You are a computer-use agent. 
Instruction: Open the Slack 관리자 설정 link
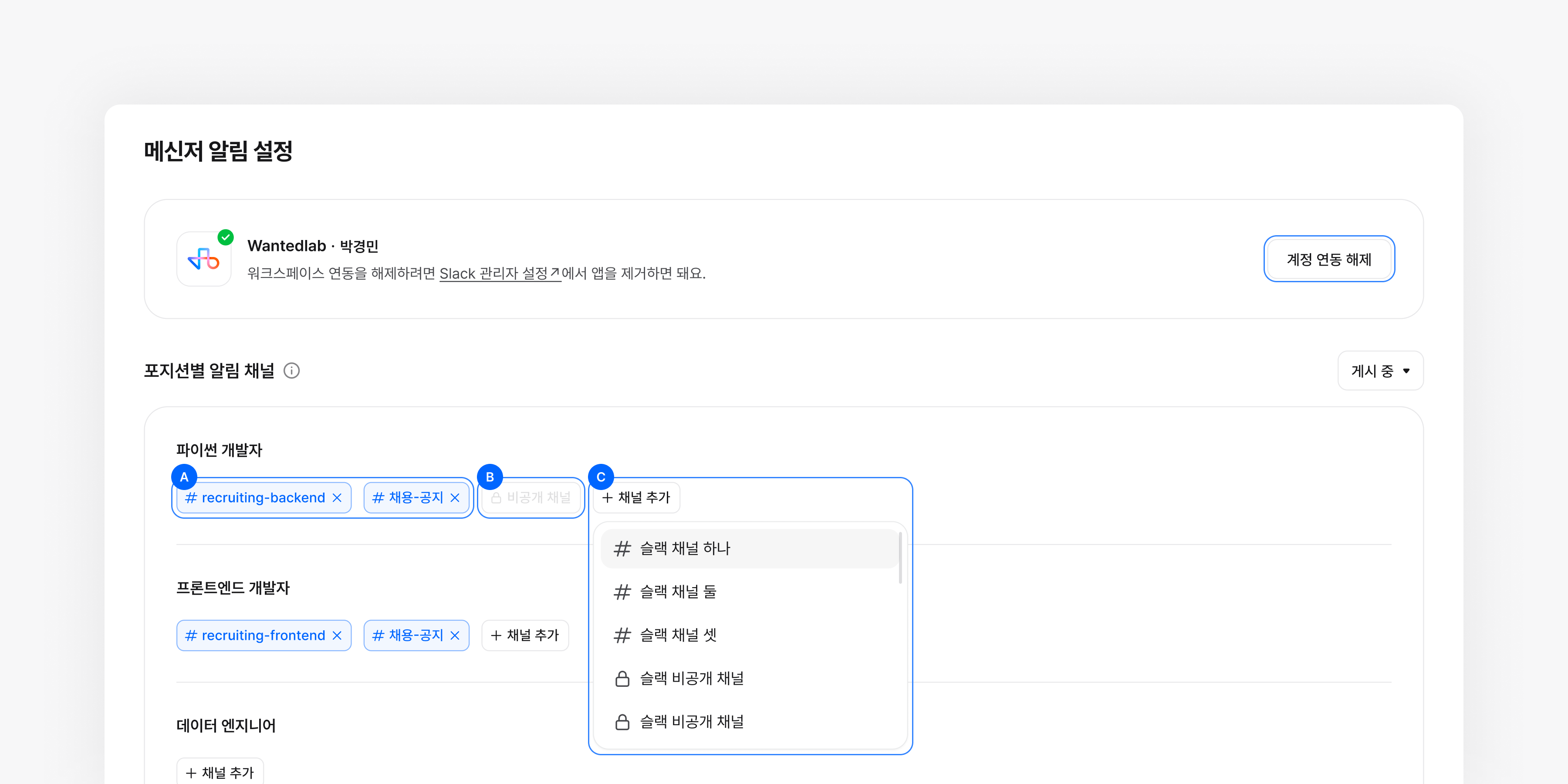(x=500, y=273)
